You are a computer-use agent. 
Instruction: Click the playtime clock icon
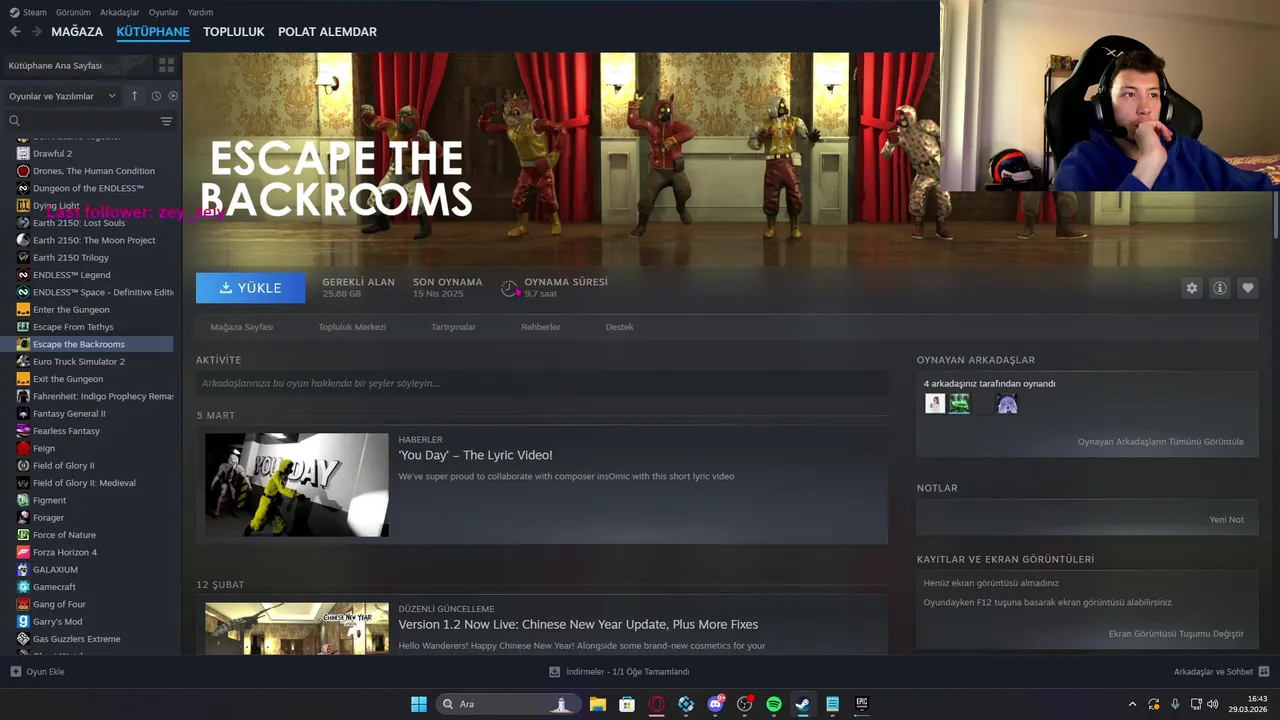point(510,288)
